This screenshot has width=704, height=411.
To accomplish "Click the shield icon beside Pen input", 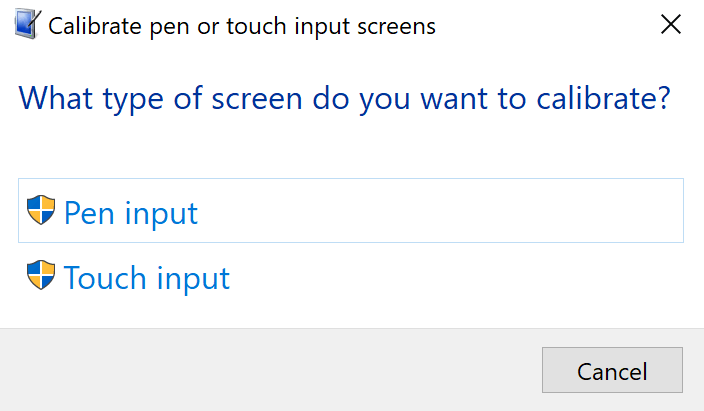I will pos(41,211).
